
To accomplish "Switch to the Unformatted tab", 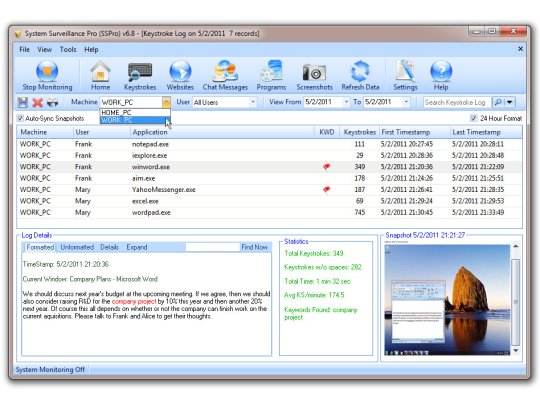I will (x=77, y=247).
